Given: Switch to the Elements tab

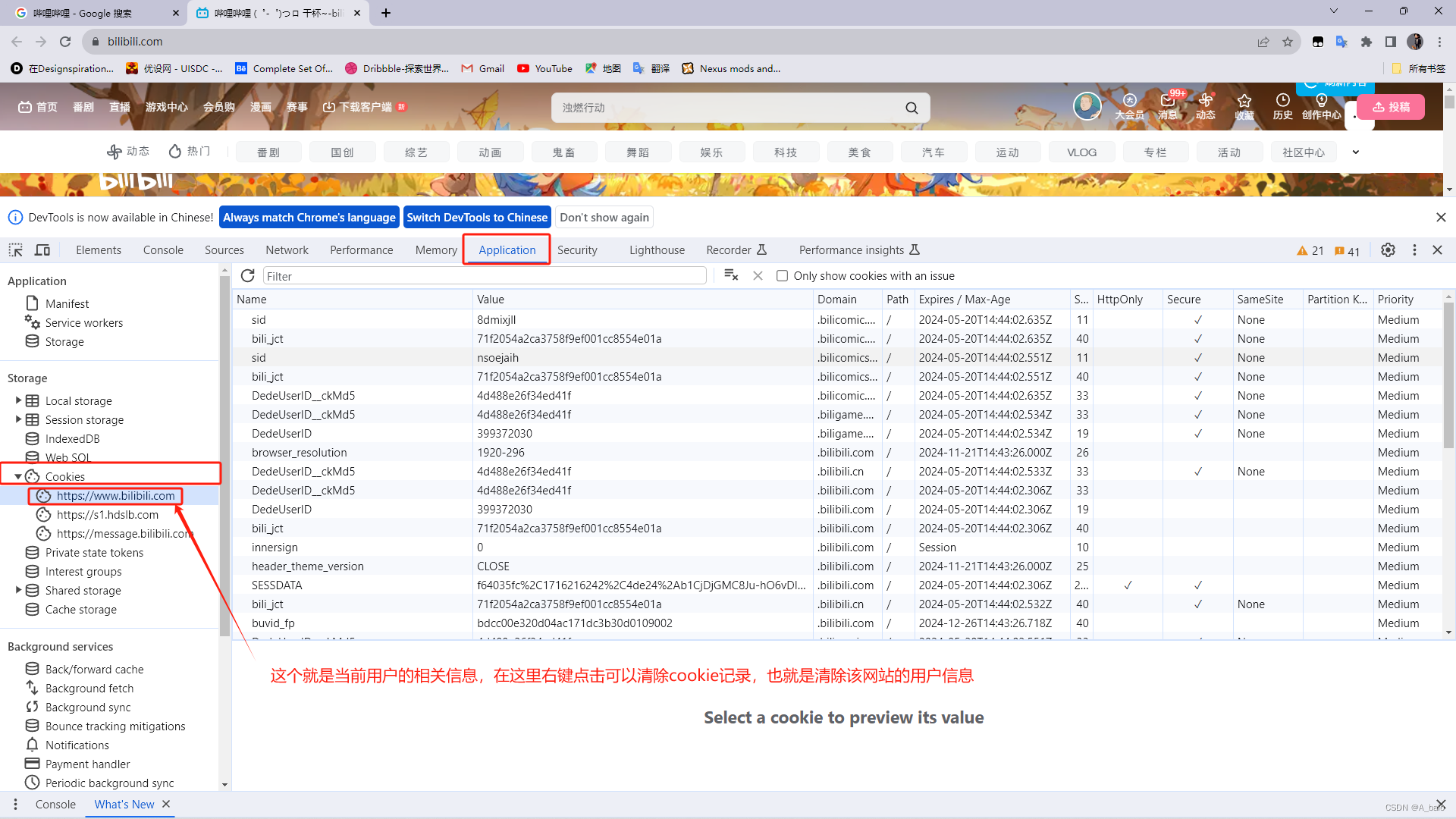Looking at the screenshot, I should [99, 250].
